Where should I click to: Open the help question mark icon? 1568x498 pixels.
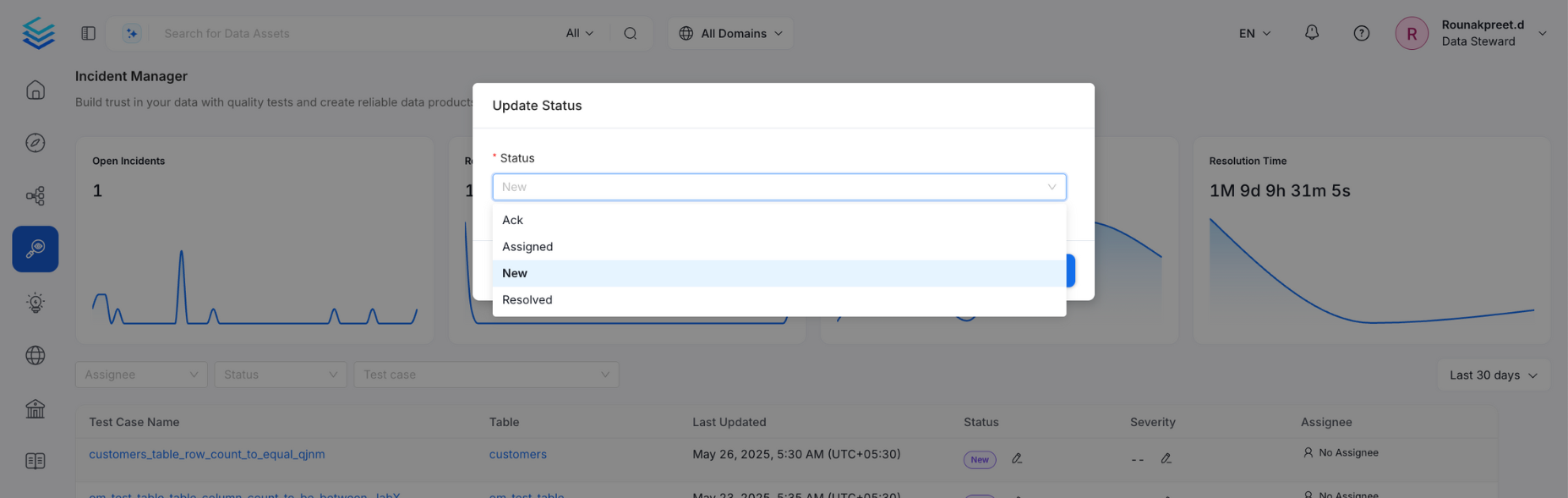pyautogui.click(x=1361, y=33)
